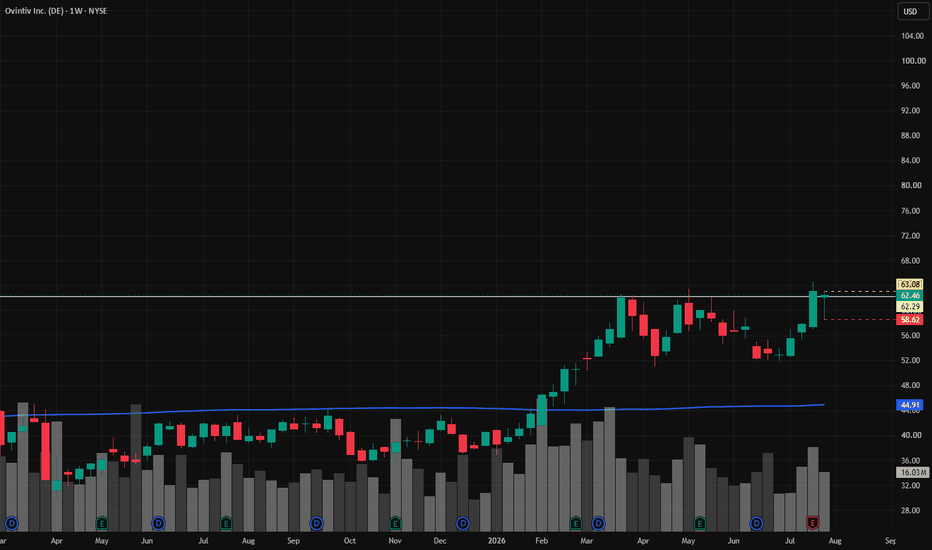This screenshot has height=550, width=932.
Task: Click the 52.00 price axis label
Action: coord(910,360)
